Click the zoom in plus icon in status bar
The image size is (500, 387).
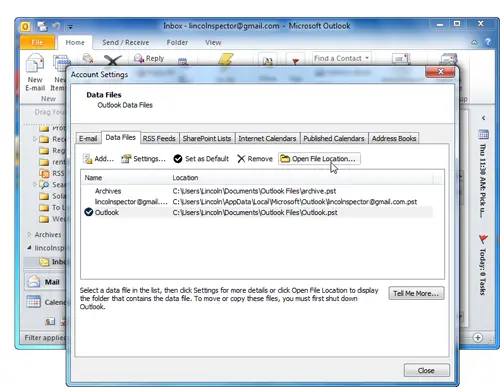(x=478, y=338)
